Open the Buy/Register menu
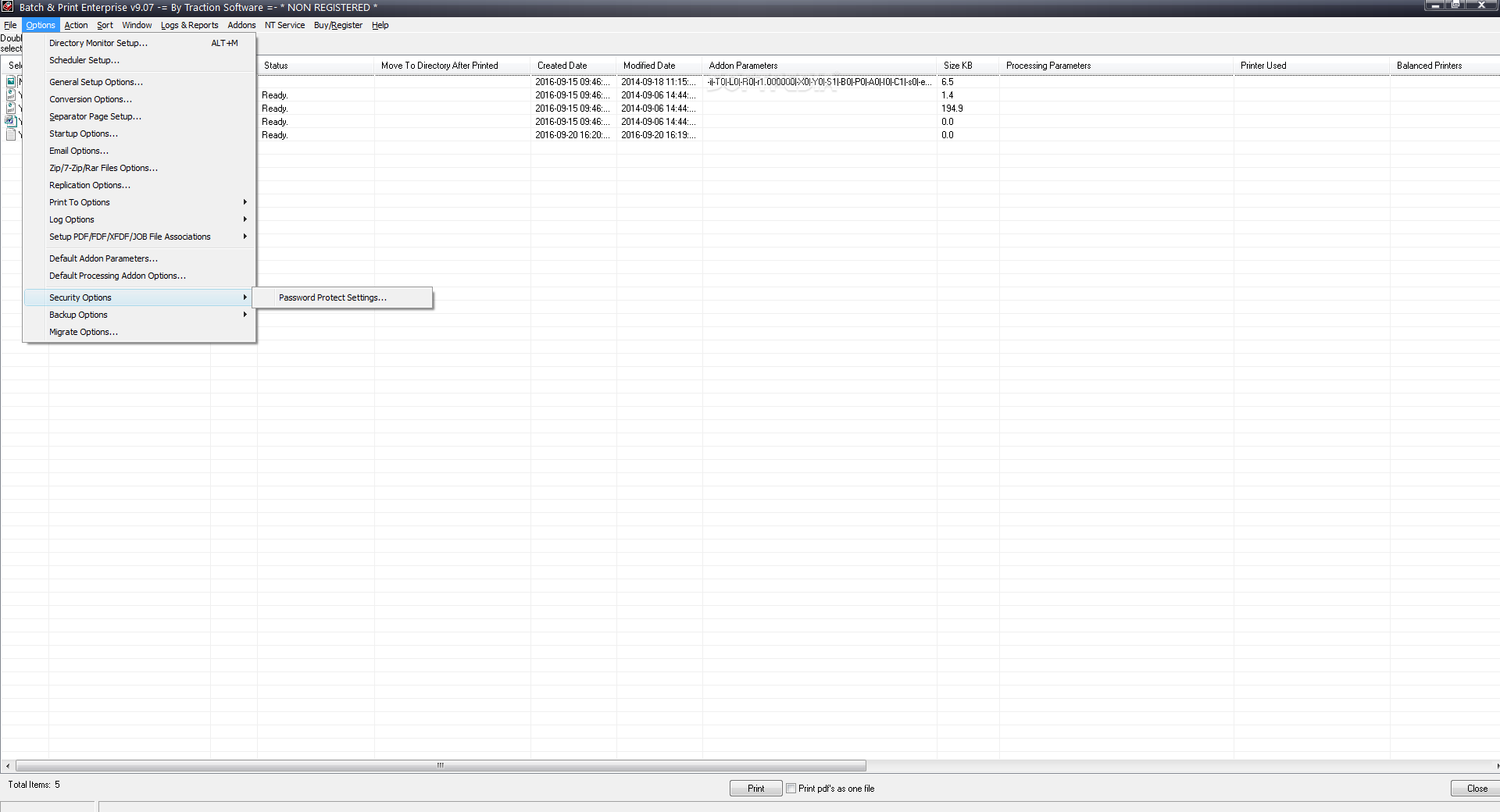Image resolution: width=1500 pixels, height=812 pixels. pyautogui.click(x=338, y=25)
